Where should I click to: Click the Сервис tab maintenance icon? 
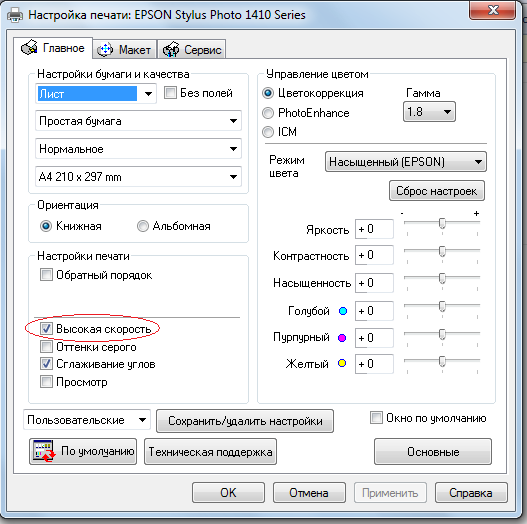pyautogui.click(x=171, y=50)
